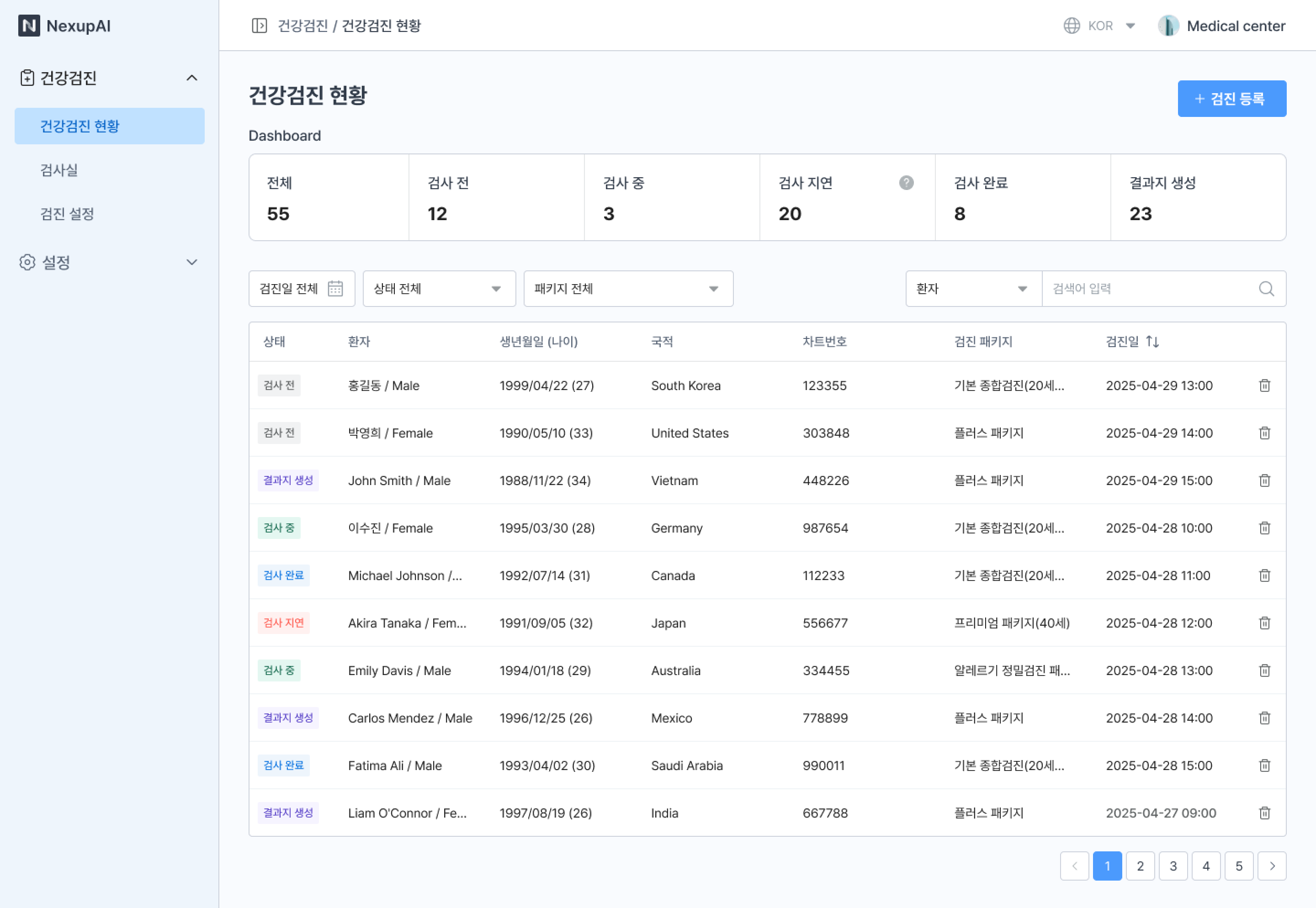Open the 패키지 전체 dropdown
This screenshot has height=908, width=1316.
(x=628, y=289)
